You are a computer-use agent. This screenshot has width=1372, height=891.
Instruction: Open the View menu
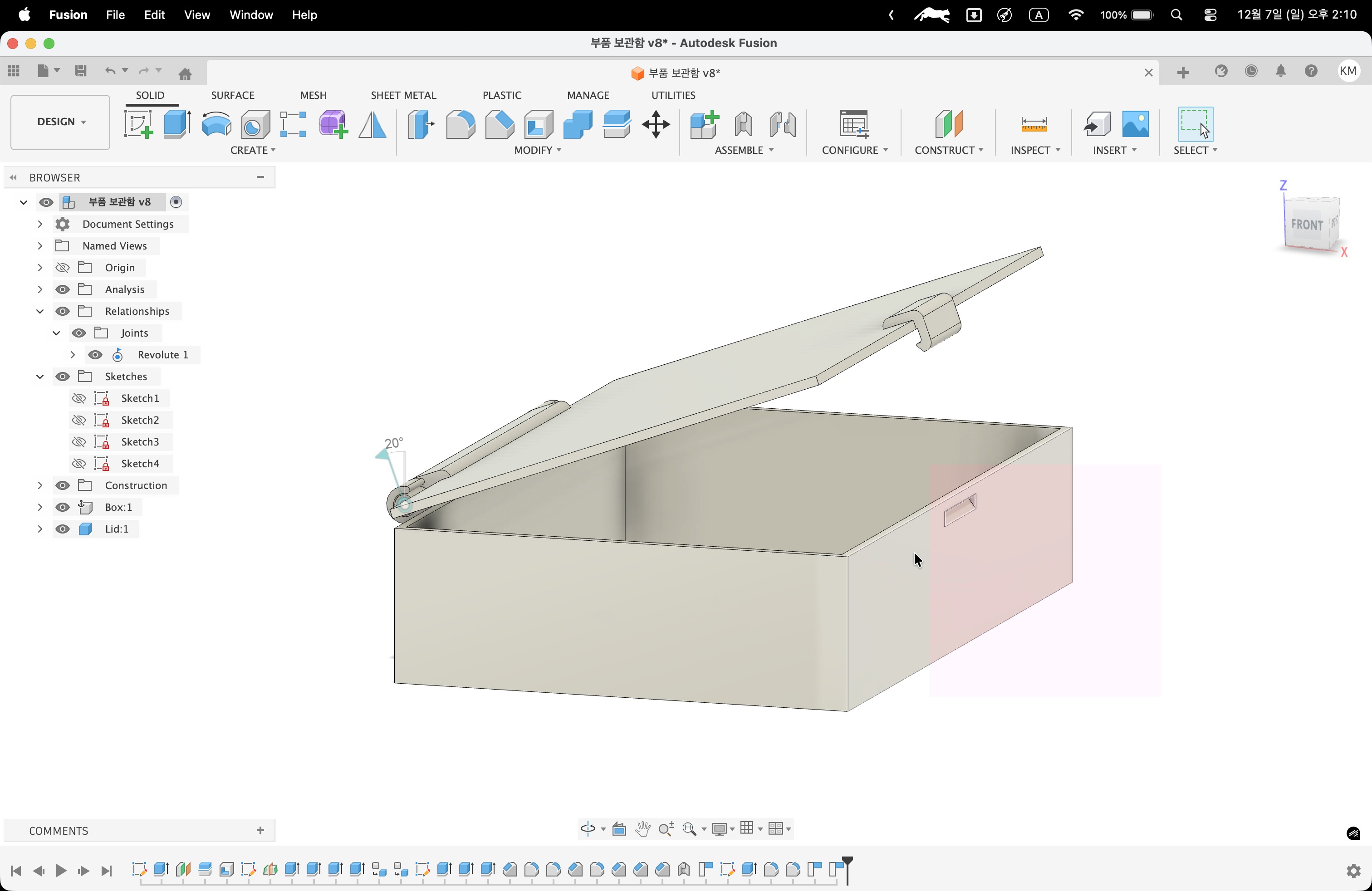tap(196, 15)
